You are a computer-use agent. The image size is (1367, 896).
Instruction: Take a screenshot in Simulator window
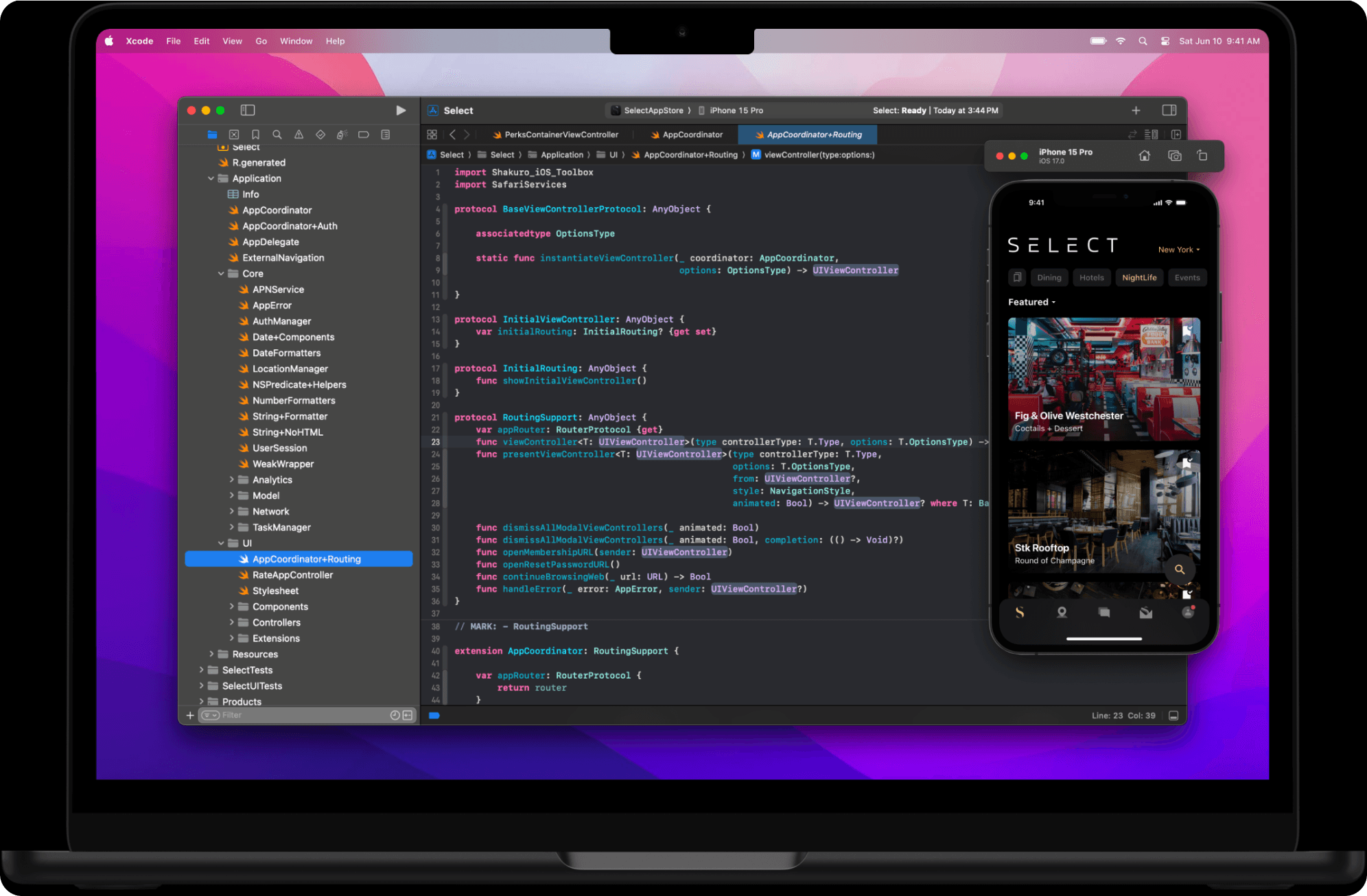point(1175,156)
